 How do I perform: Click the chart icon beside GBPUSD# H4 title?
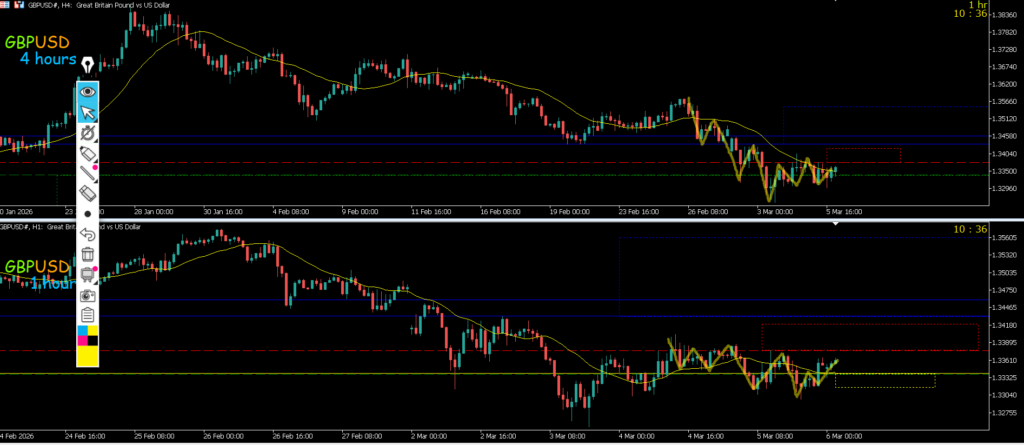[18, 4]
